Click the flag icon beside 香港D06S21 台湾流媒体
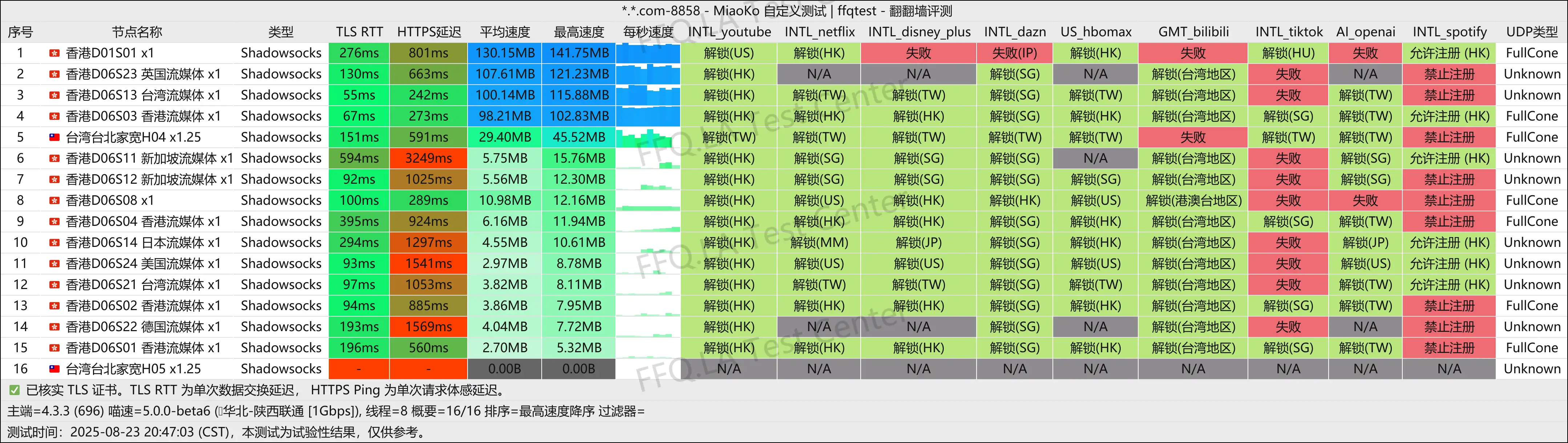The height and width of the screenshot is (443, 1568). click(54, 285)
